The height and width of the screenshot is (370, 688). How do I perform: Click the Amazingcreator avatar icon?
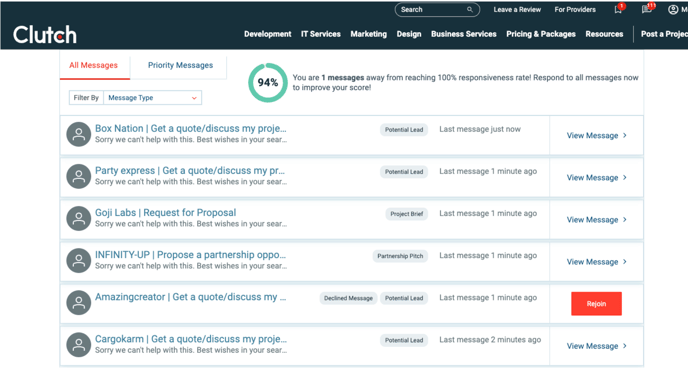pyautogui.click(x=79, y=303)
